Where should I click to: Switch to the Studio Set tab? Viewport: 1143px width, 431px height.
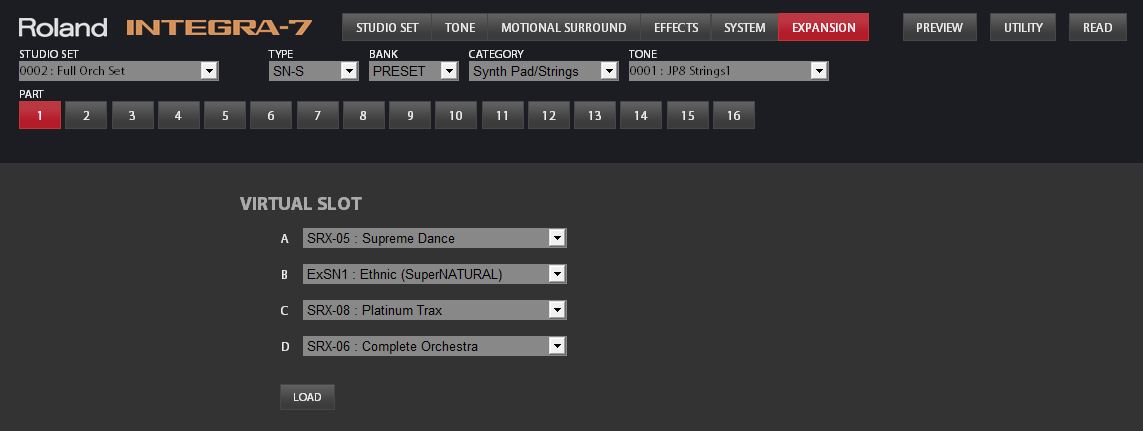tap(387, 27)
